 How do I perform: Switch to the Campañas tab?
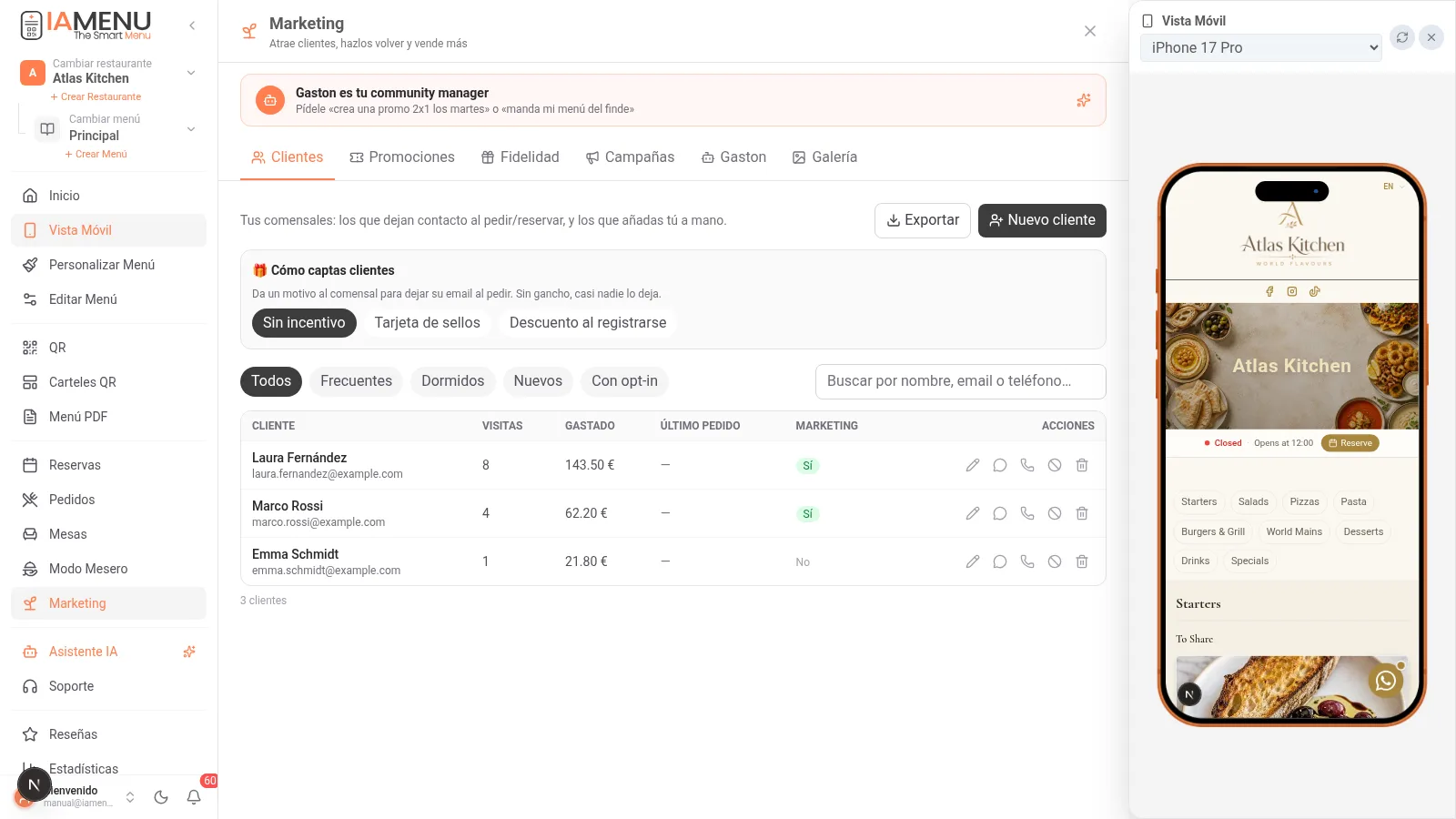tap(630, 157)
